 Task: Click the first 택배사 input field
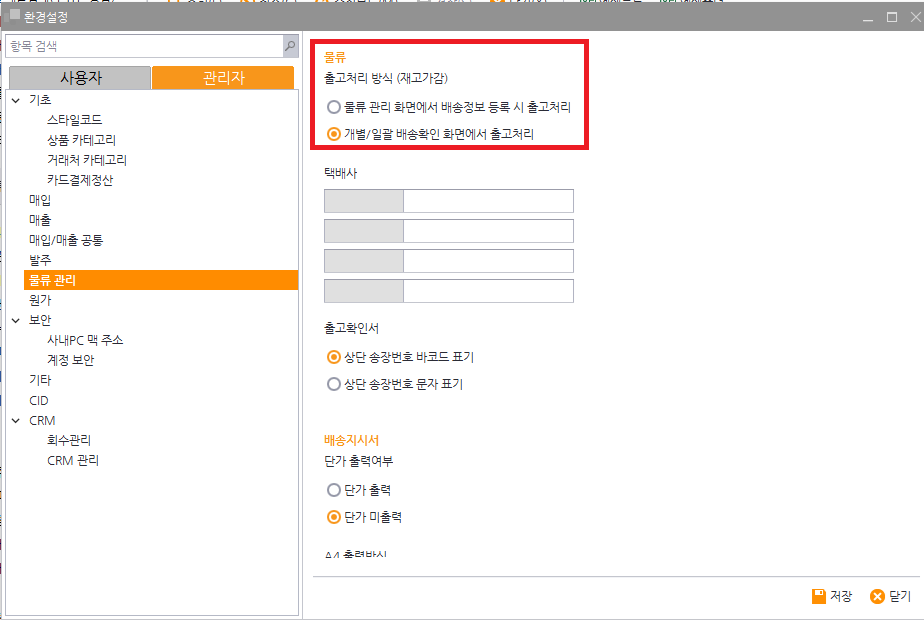tap(487, 201)
